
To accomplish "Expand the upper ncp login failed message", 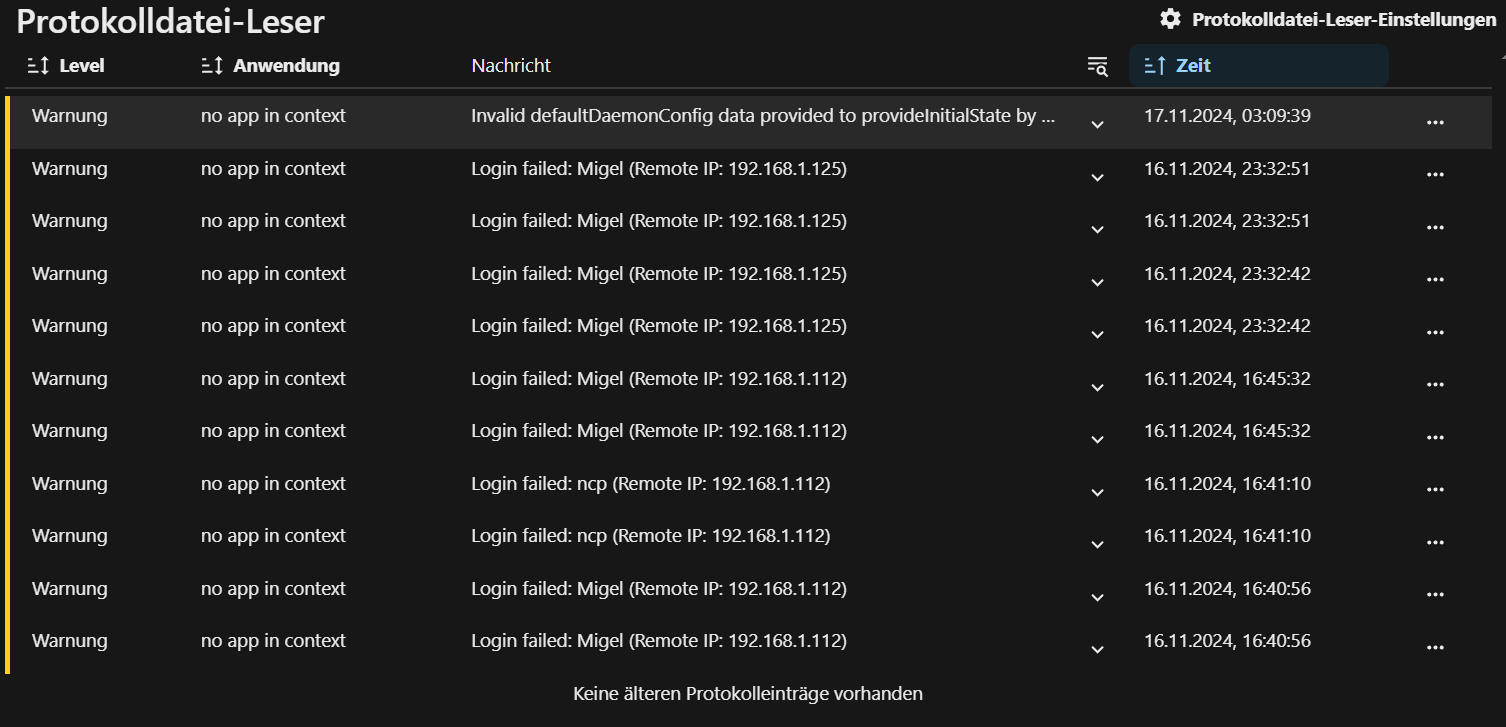I will tap(1097, 493).
